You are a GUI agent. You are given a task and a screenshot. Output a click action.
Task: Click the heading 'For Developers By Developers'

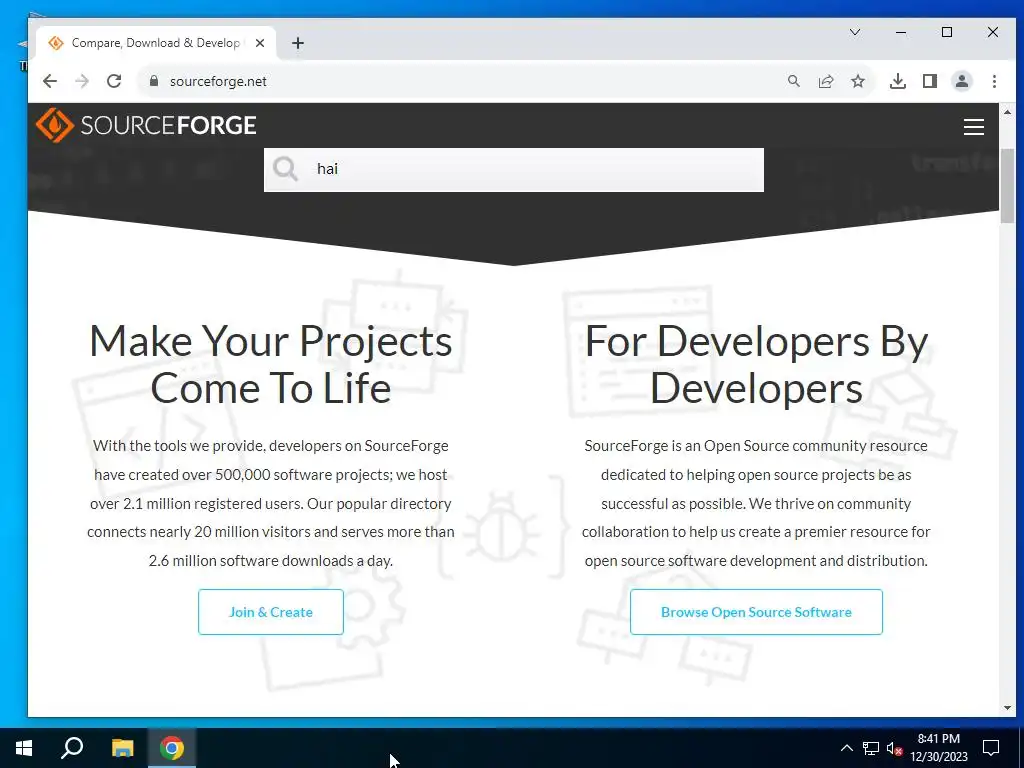(756, 364)
